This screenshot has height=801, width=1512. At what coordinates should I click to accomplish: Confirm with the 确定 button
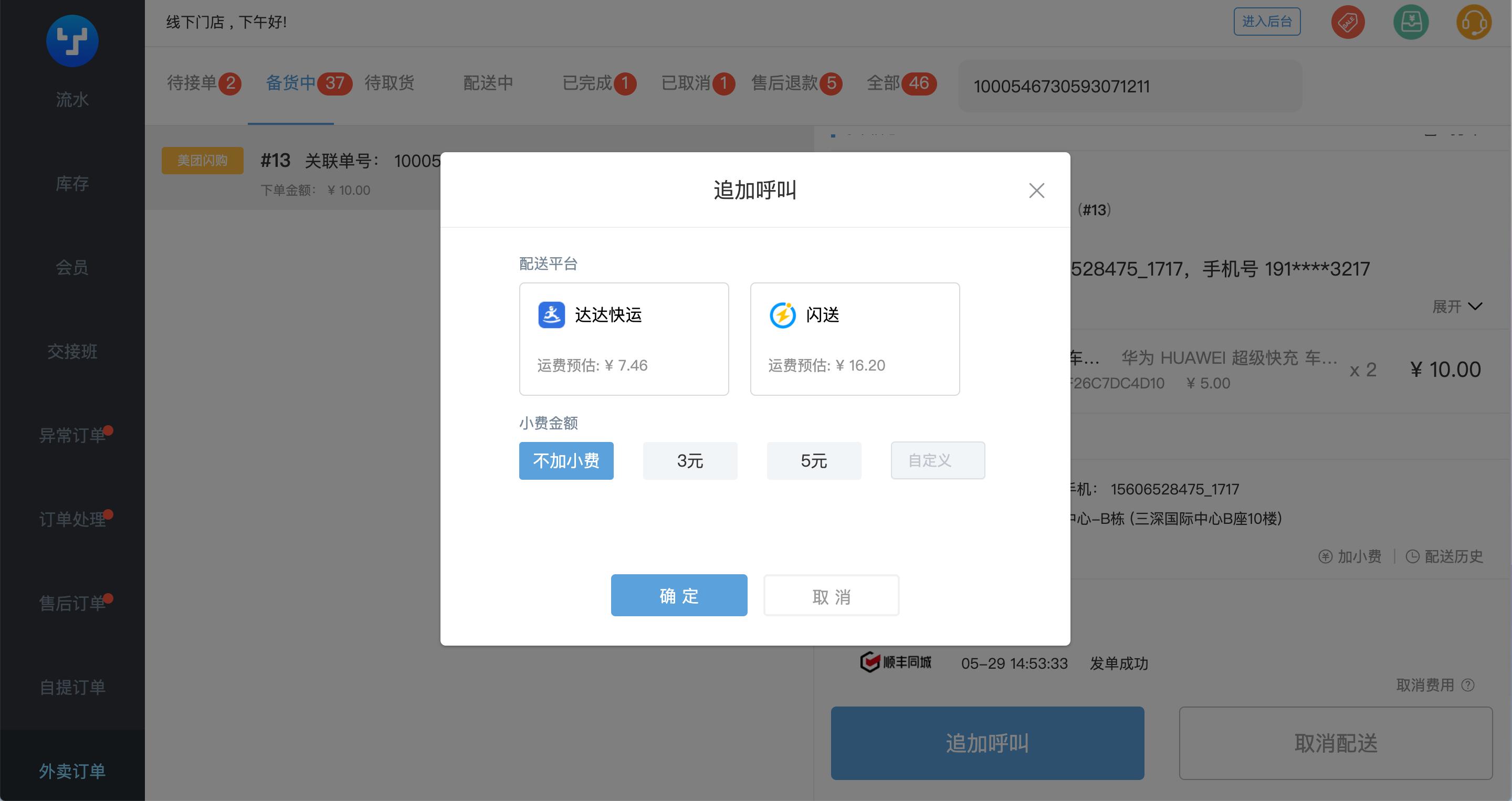click(x=678, y=595)
